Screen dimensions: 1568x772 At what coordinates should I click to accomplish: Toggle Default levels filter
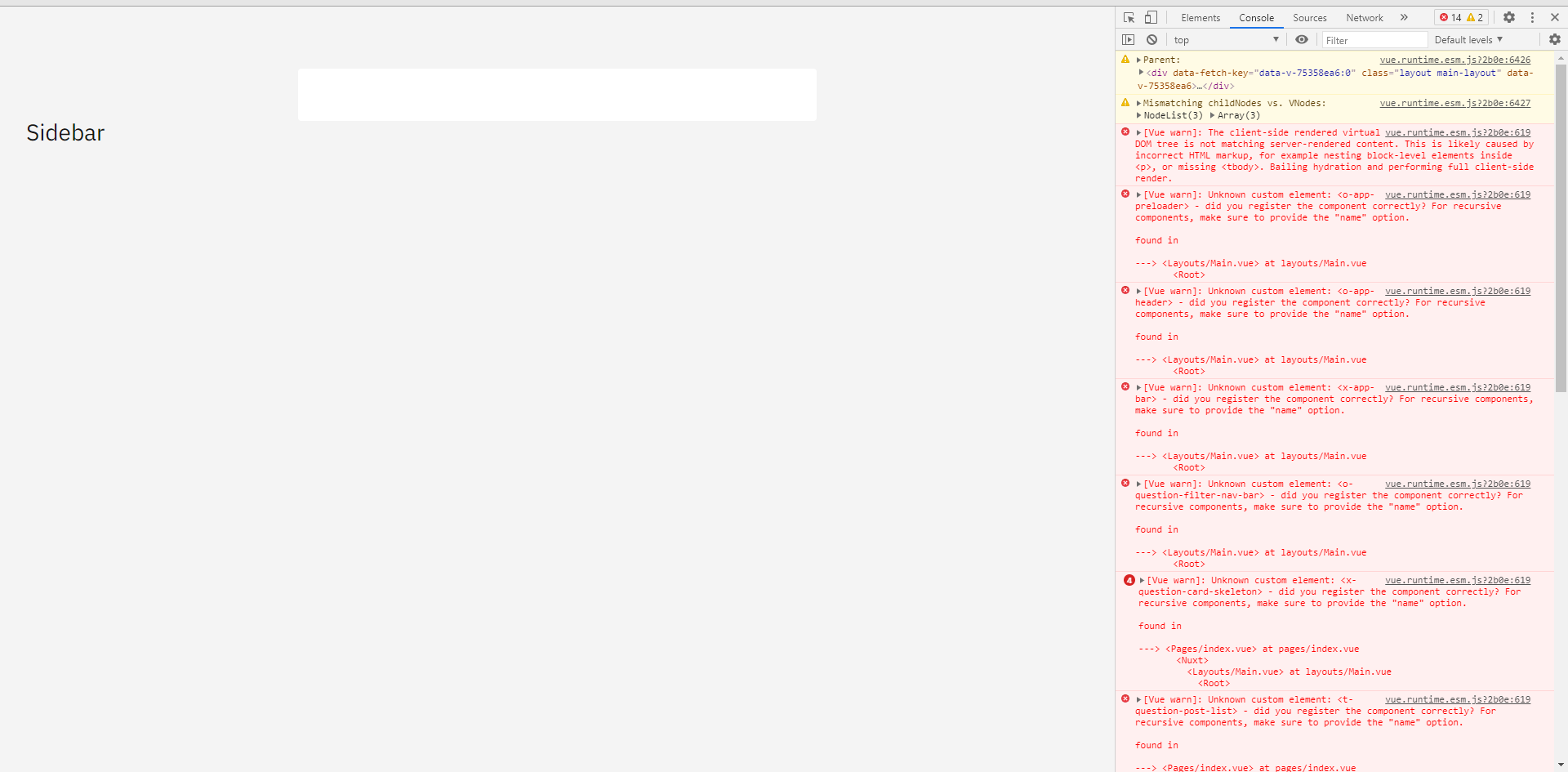pos(1466,39)
